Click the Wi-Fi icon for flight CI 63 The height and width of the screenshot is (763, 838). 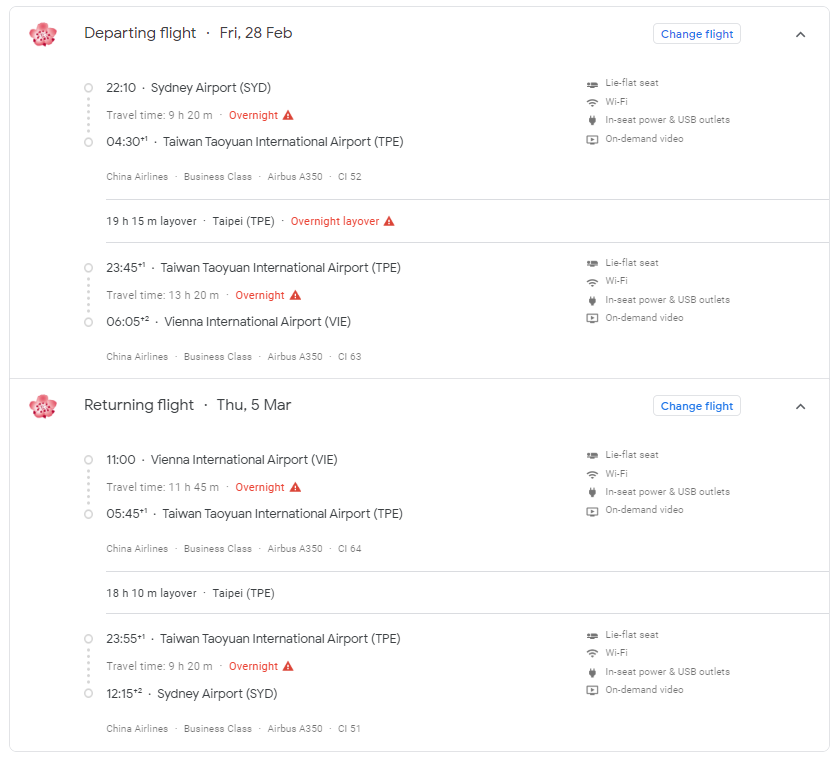tap(592, 282)
